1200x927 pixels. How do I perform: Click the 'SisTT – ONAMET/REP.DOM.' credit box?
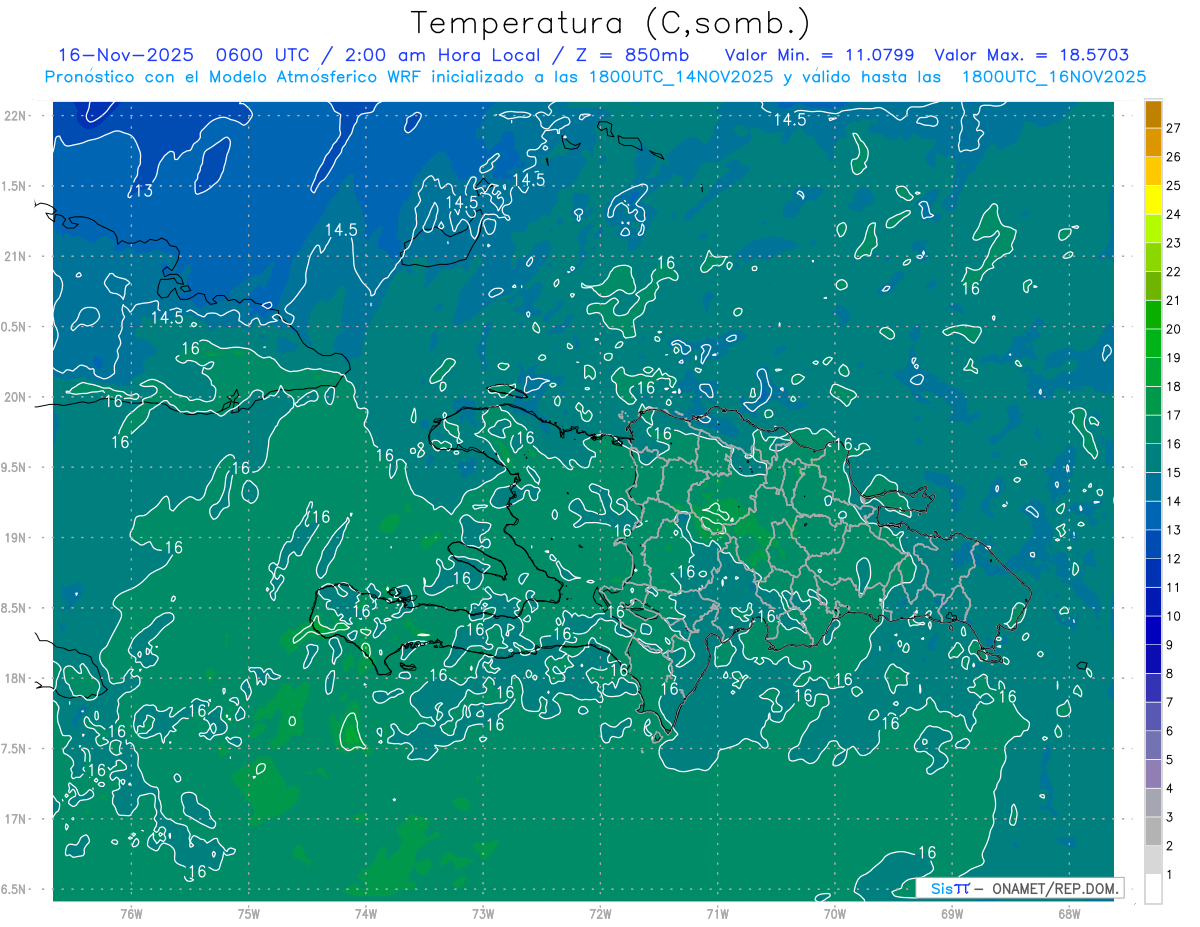click(1021, 888)
